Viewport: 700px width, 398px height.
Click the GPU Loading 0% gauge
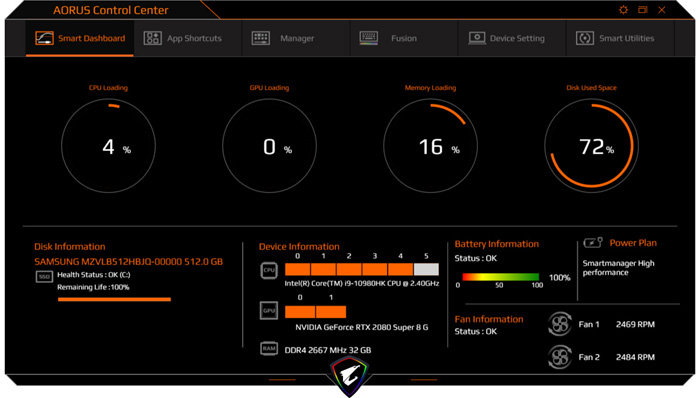[269, 146]
